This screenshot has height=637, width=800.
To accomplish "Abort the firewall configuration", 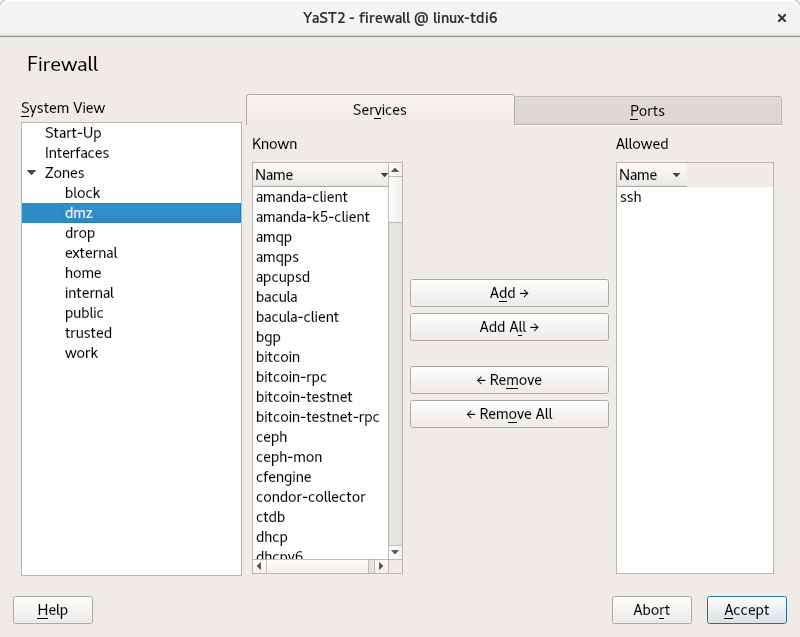I will coord(651,610).
